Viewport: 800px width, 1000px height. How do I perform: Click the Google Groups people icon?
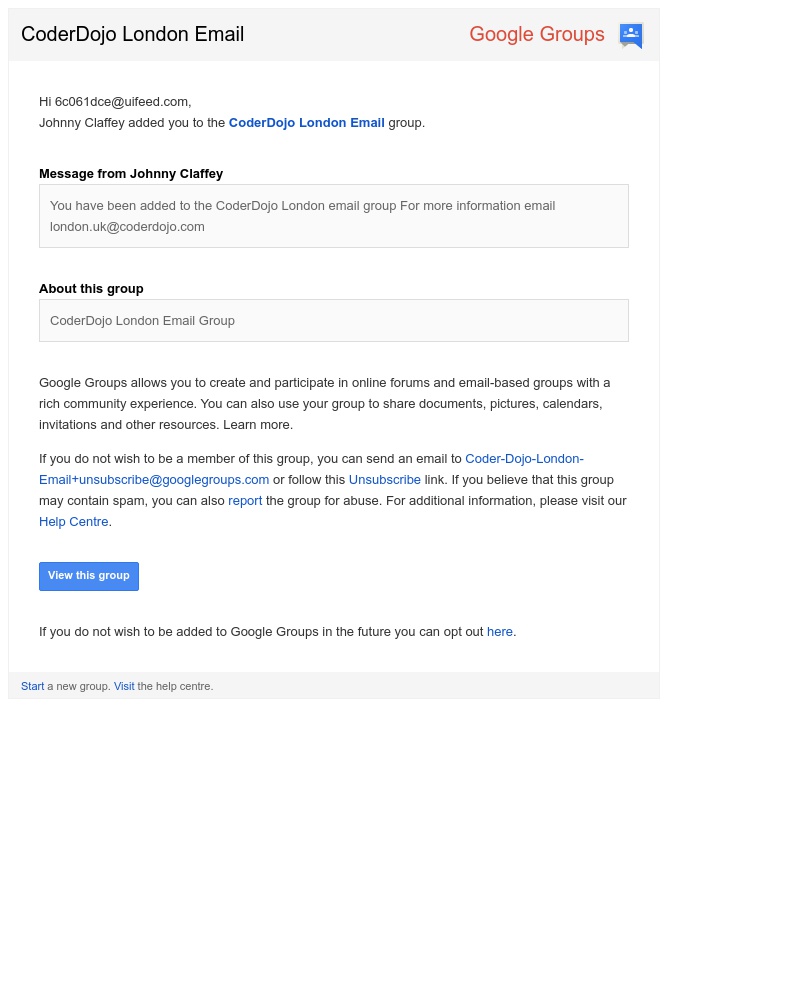[x=631, y=35]
